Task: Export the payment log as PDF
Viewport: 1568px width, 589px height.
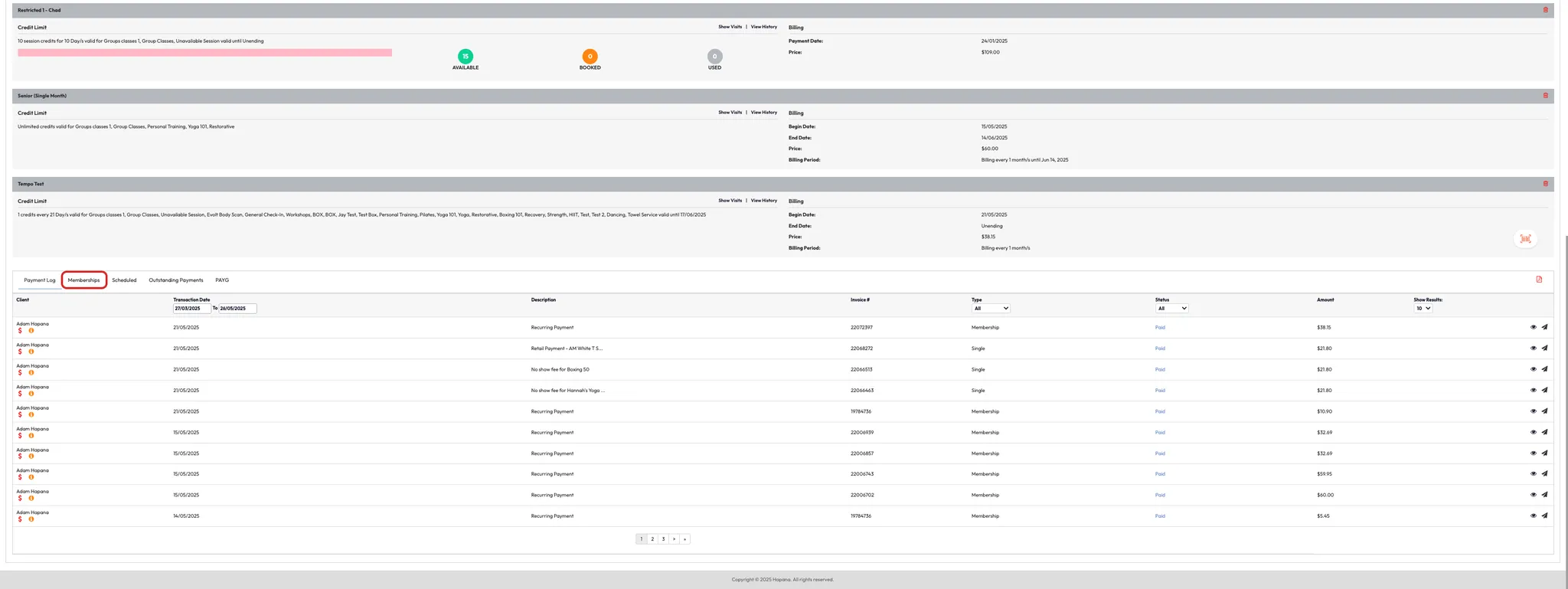Action: click(1539, 280)
